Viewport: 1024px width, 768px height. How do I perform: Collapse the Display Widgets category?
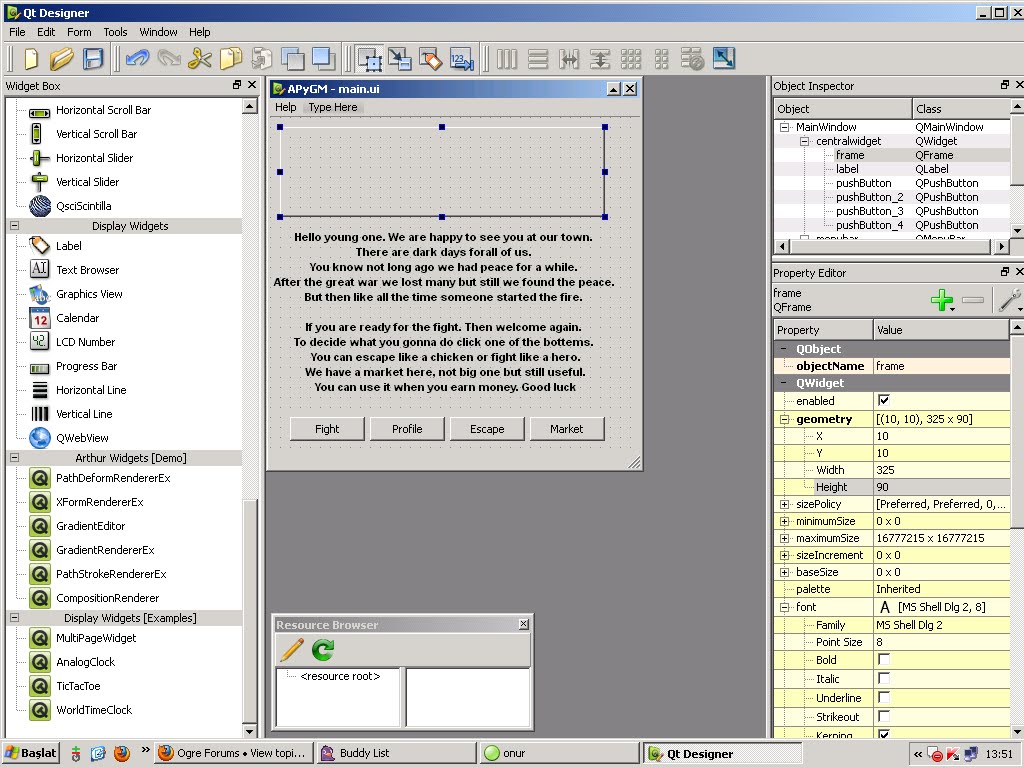[x=14, y=225]
